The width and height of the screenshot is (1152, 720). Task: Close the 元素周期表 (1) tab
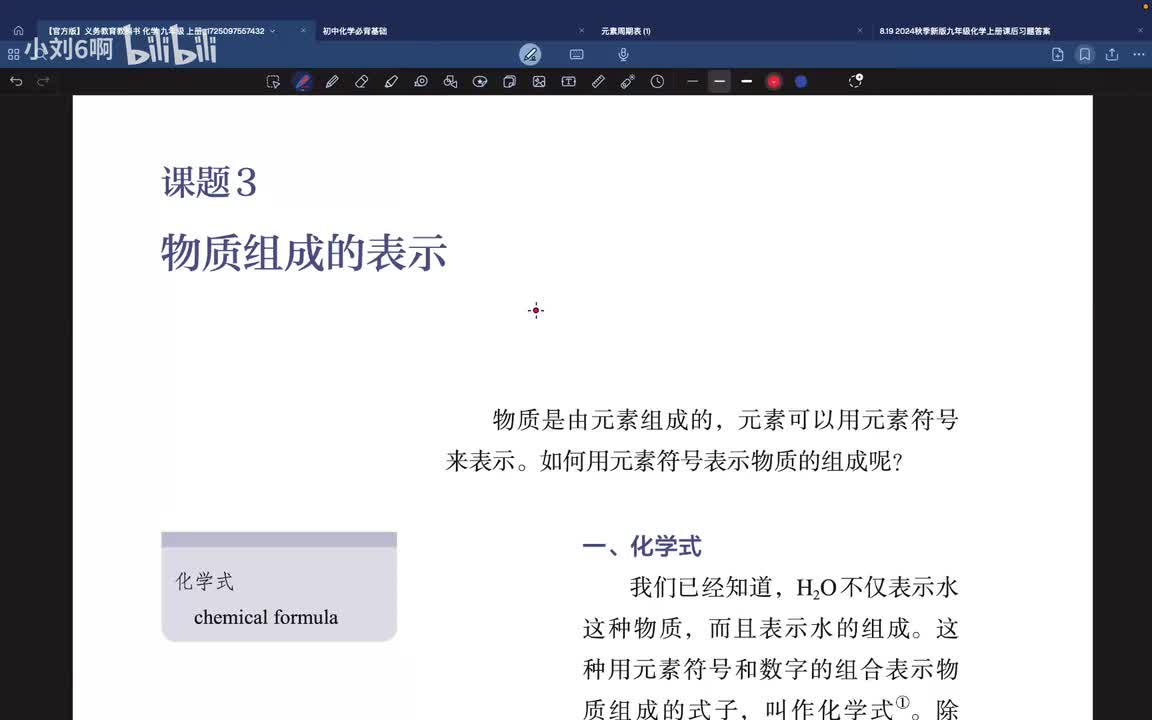(860, 31)
